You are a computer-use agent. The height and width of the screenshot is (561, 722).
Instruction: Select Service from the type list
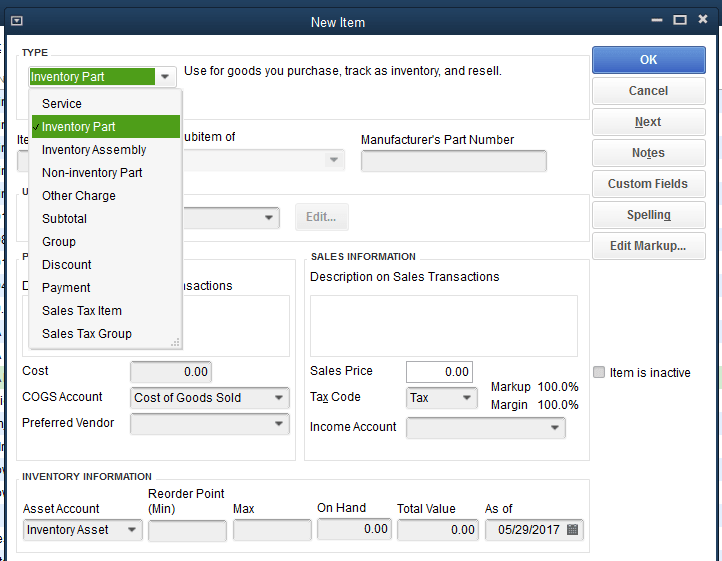[x=62, y=104]
